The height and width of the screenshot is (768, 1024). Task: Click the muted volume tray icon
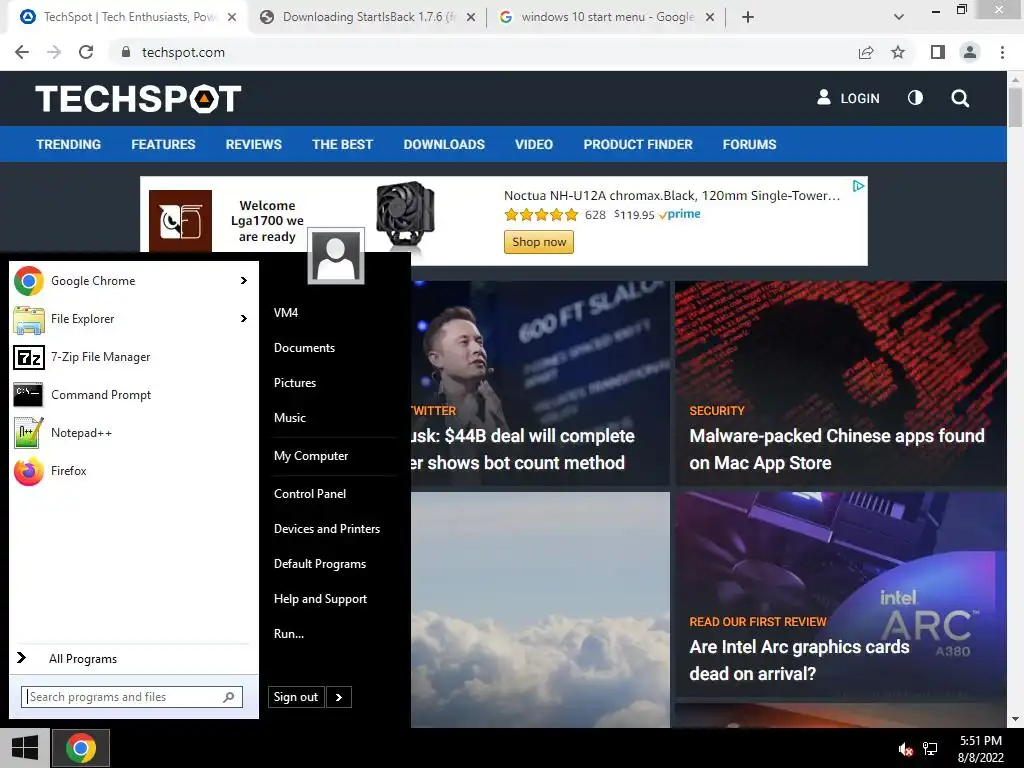click(905, 749)
